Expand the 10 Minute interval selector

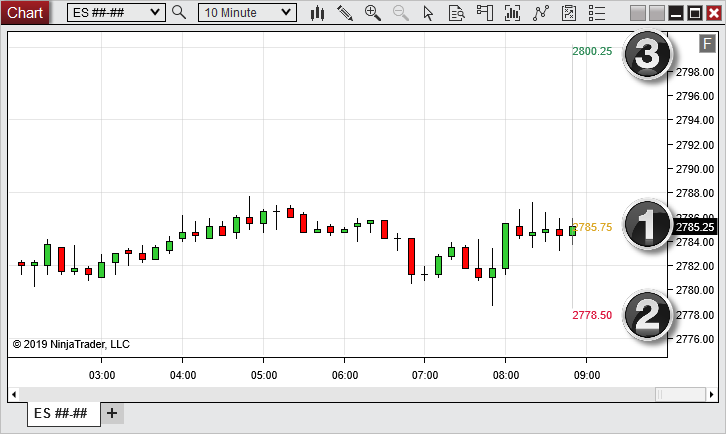coord(247,13)
